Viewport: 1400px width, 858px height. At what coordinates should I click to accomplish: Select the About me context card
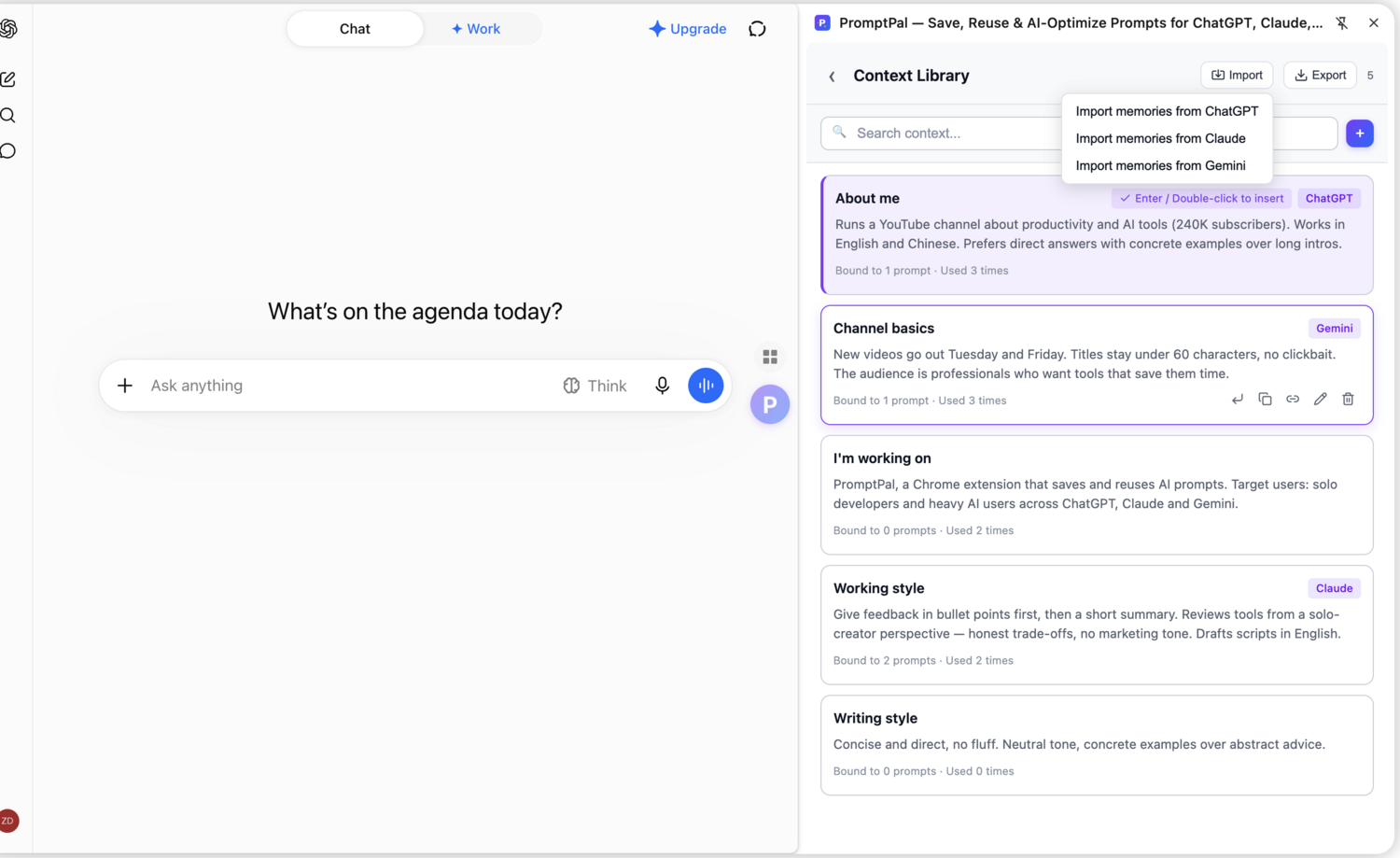click(1097, 234)
